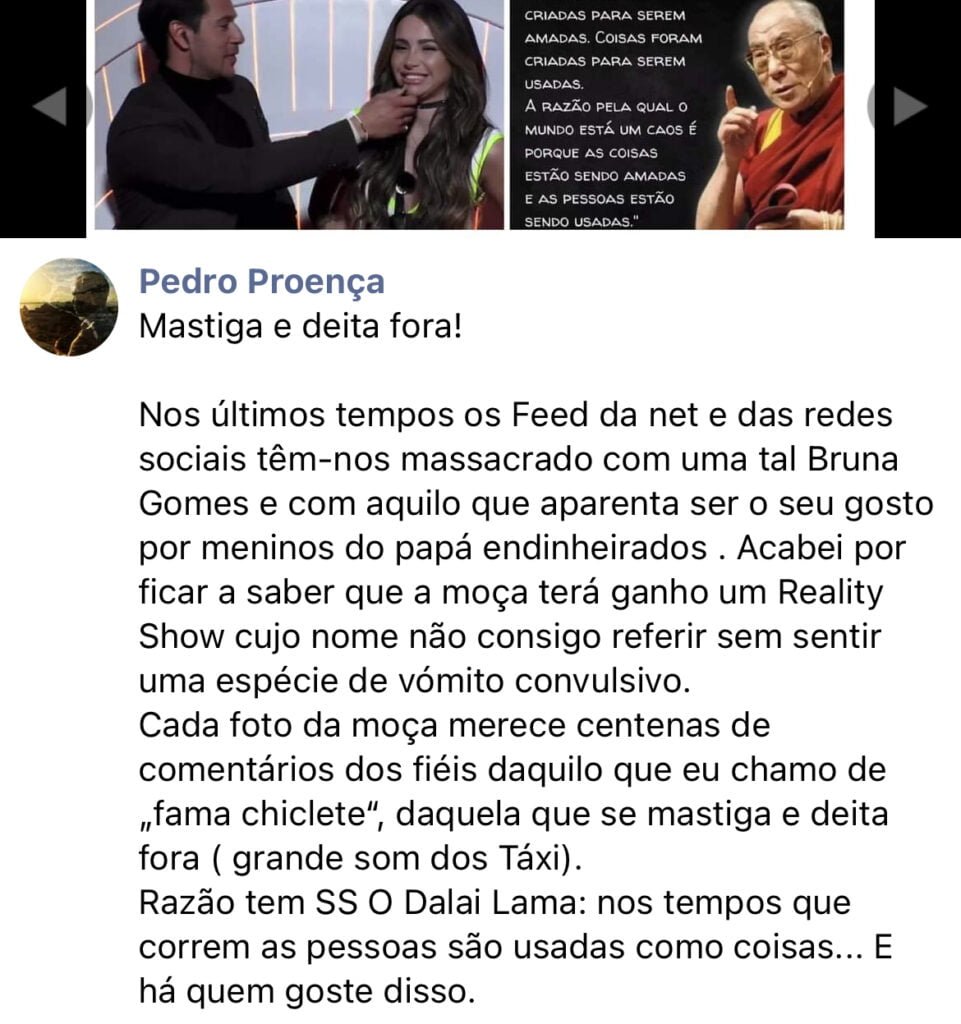Click the sentence 'há quem goste disso.'
The width and height of the screenshot is (961, 1024).
tap(306, 991)
